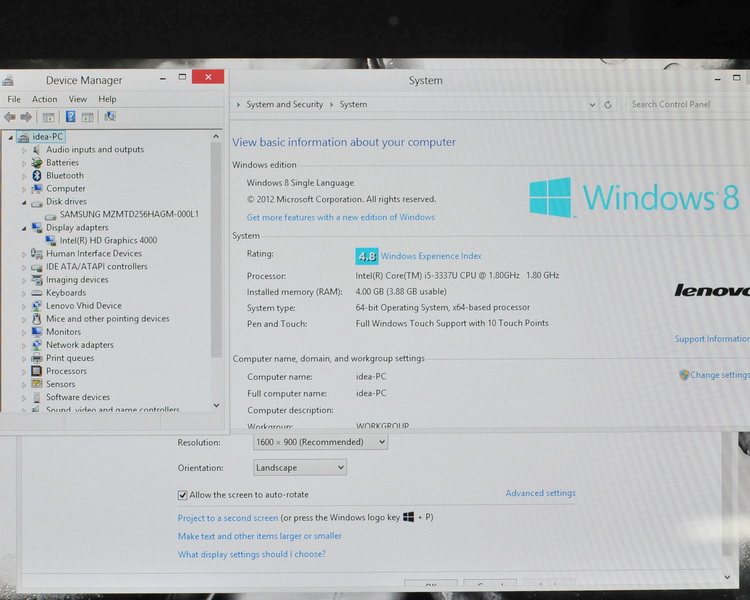Close the Device Manager window

208,77
